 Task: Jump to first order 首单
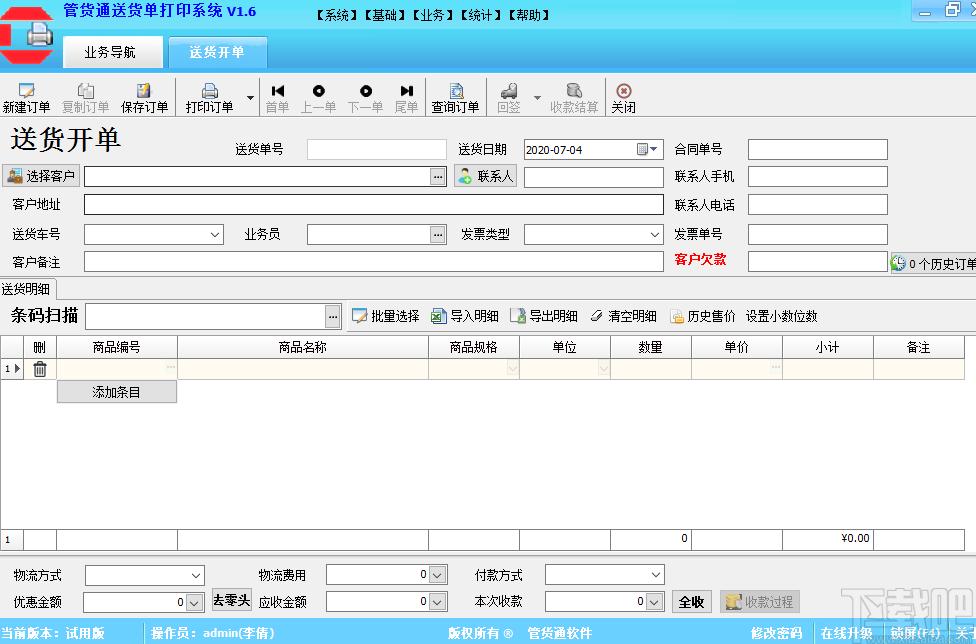tap(278, 98)
